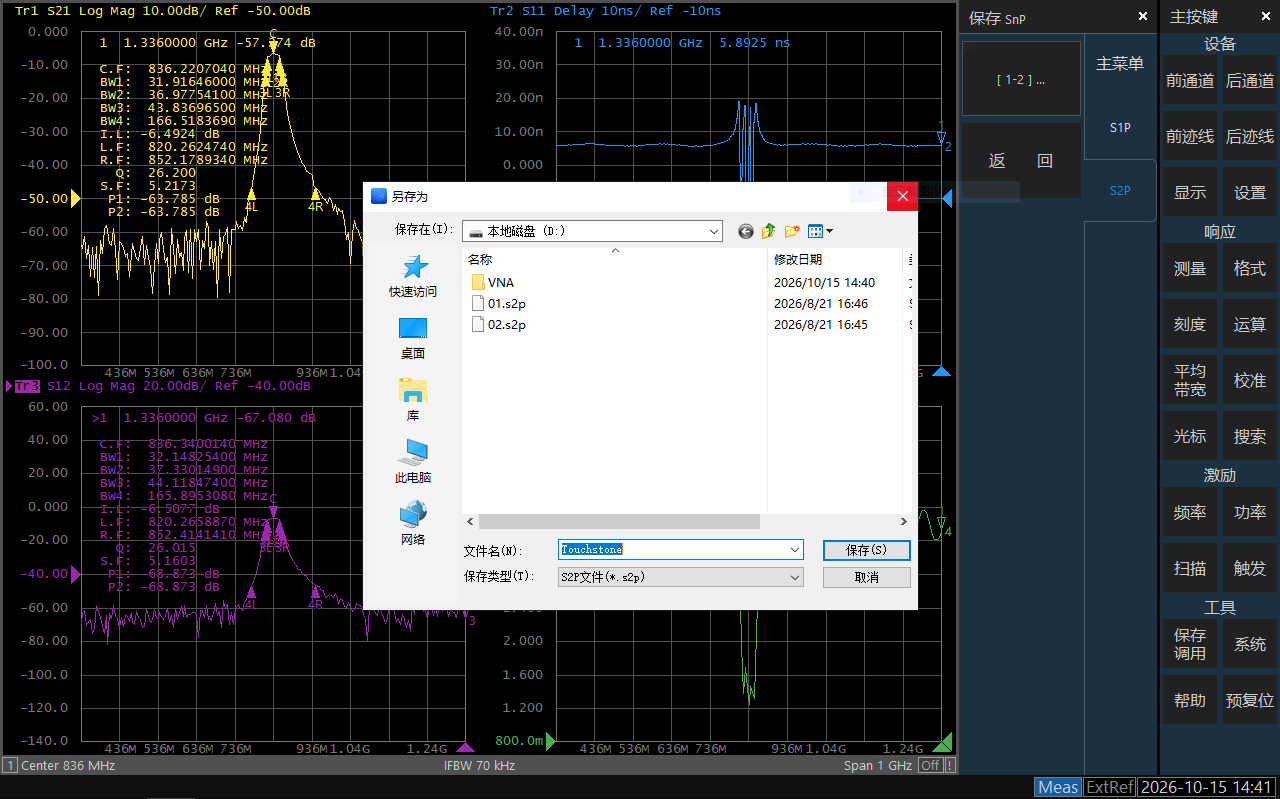
Task: Open the 刻度 scale menu
Action: [x=1190, y=325]
